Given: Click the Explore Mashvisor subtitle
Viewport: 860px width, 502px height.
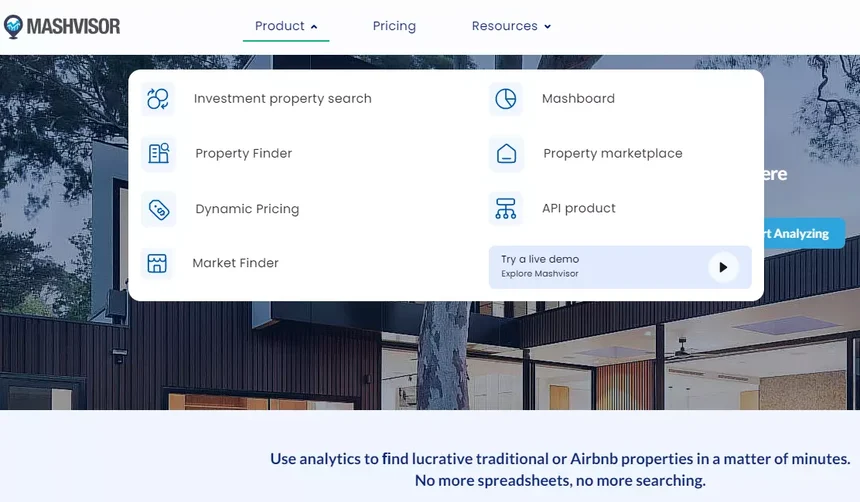Looking at the screenshot, I should tap(540, 274).
